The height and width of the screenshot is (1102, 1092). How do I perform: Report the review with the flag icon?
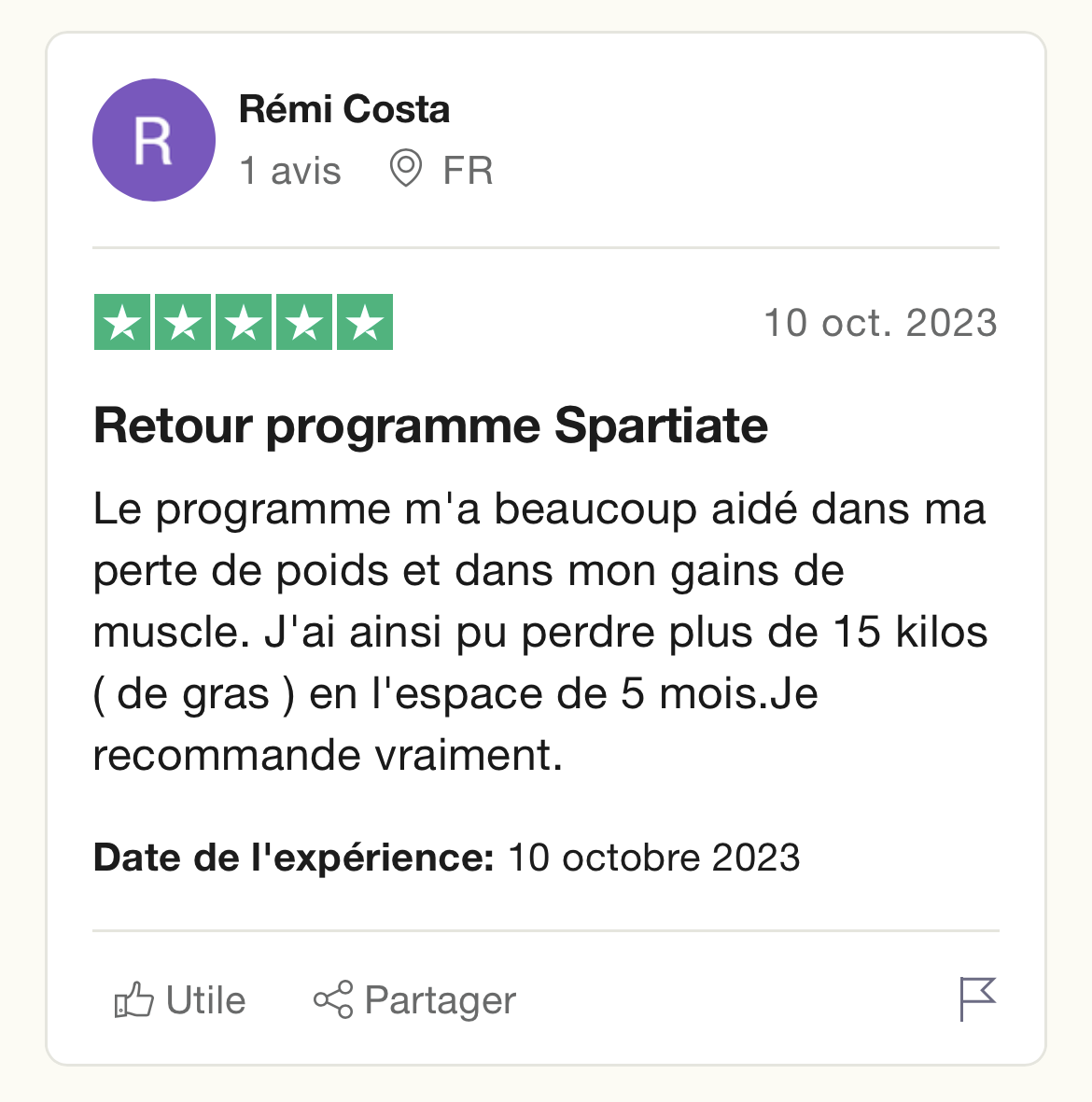[978, 999]
